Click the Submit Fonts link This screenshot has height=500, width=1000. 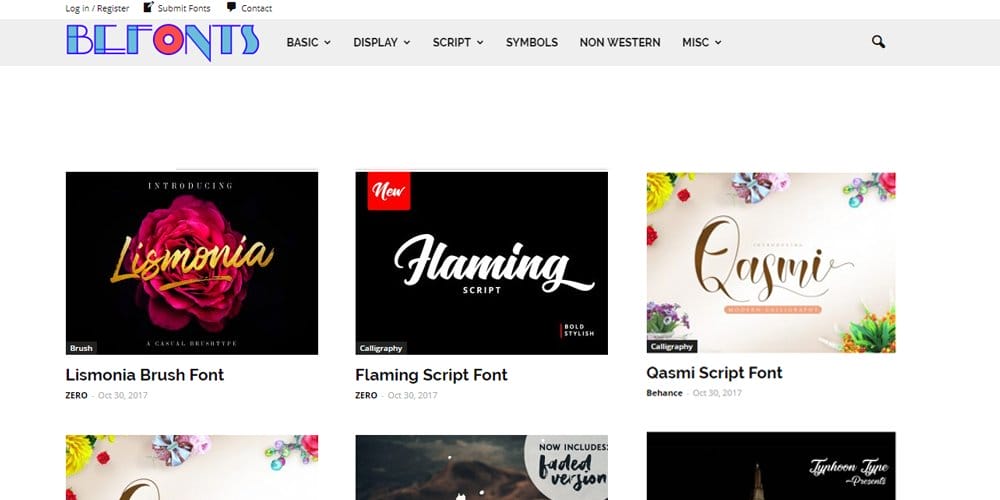click(x=184, y=8)
